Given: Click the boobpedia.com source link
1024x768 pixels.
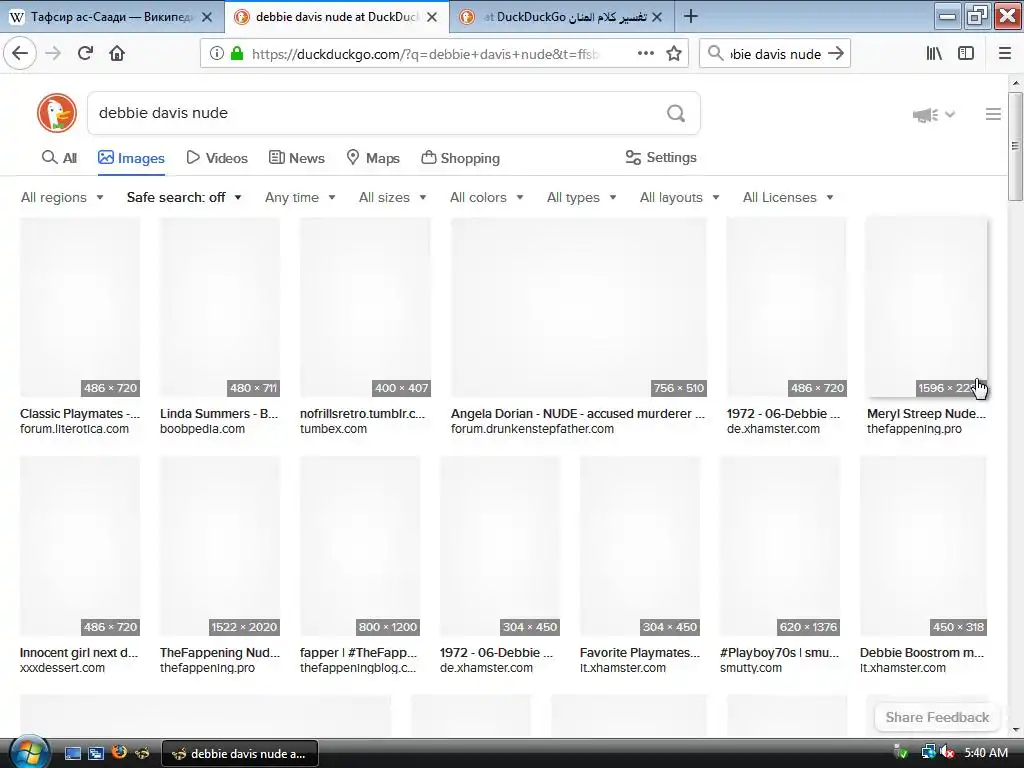Looking at the screenshot, I should 202,429.
